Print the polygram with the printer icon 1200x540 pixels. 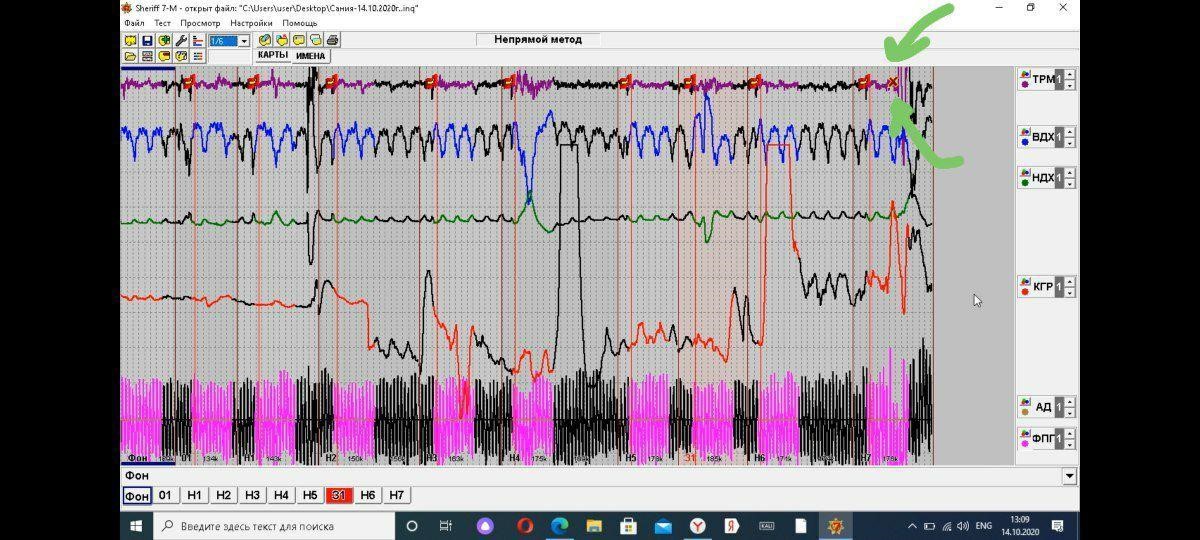coord(332,40)
